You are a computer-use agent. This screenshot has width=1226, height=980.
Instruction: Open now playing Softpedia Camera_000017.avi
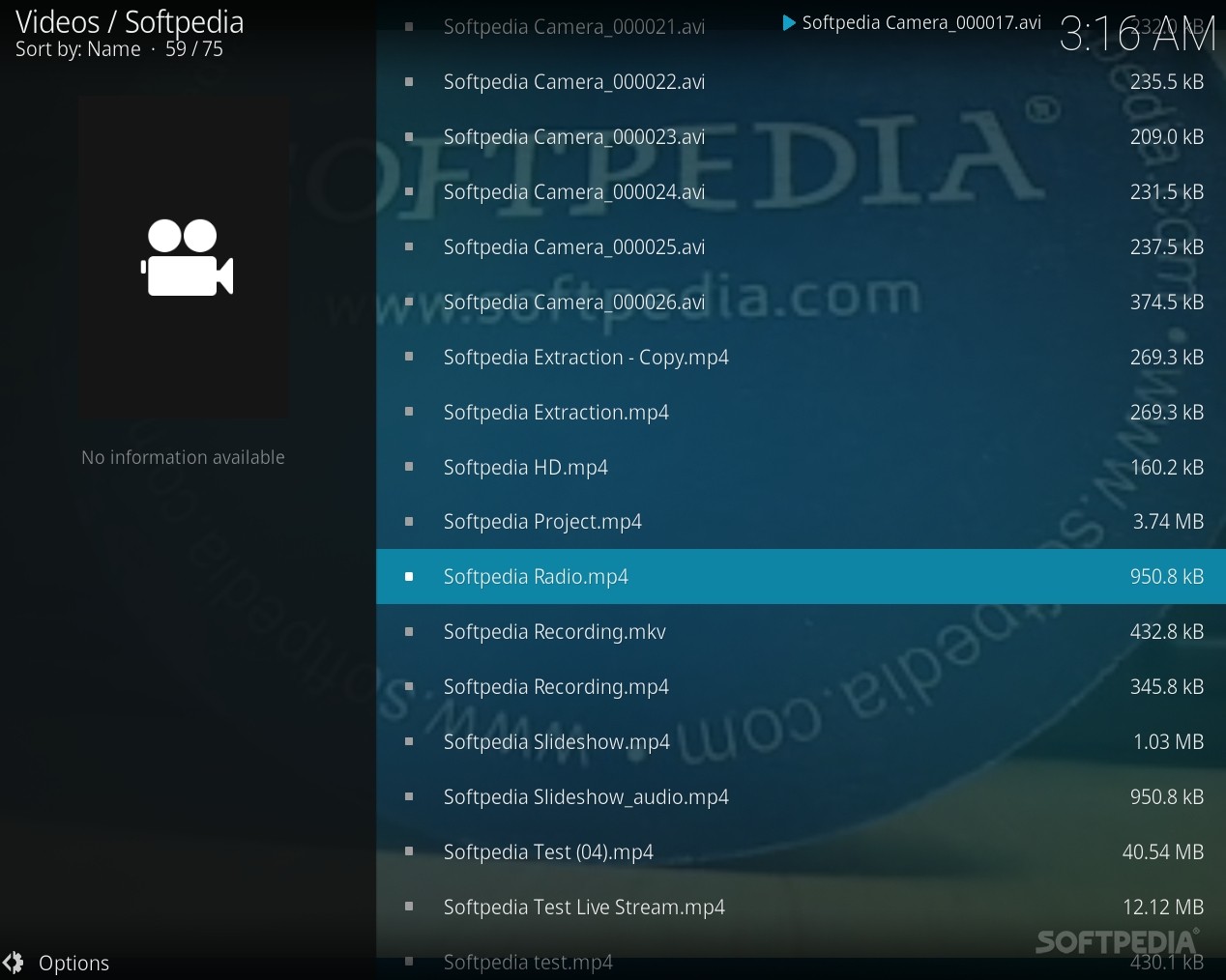pos(921,22)
